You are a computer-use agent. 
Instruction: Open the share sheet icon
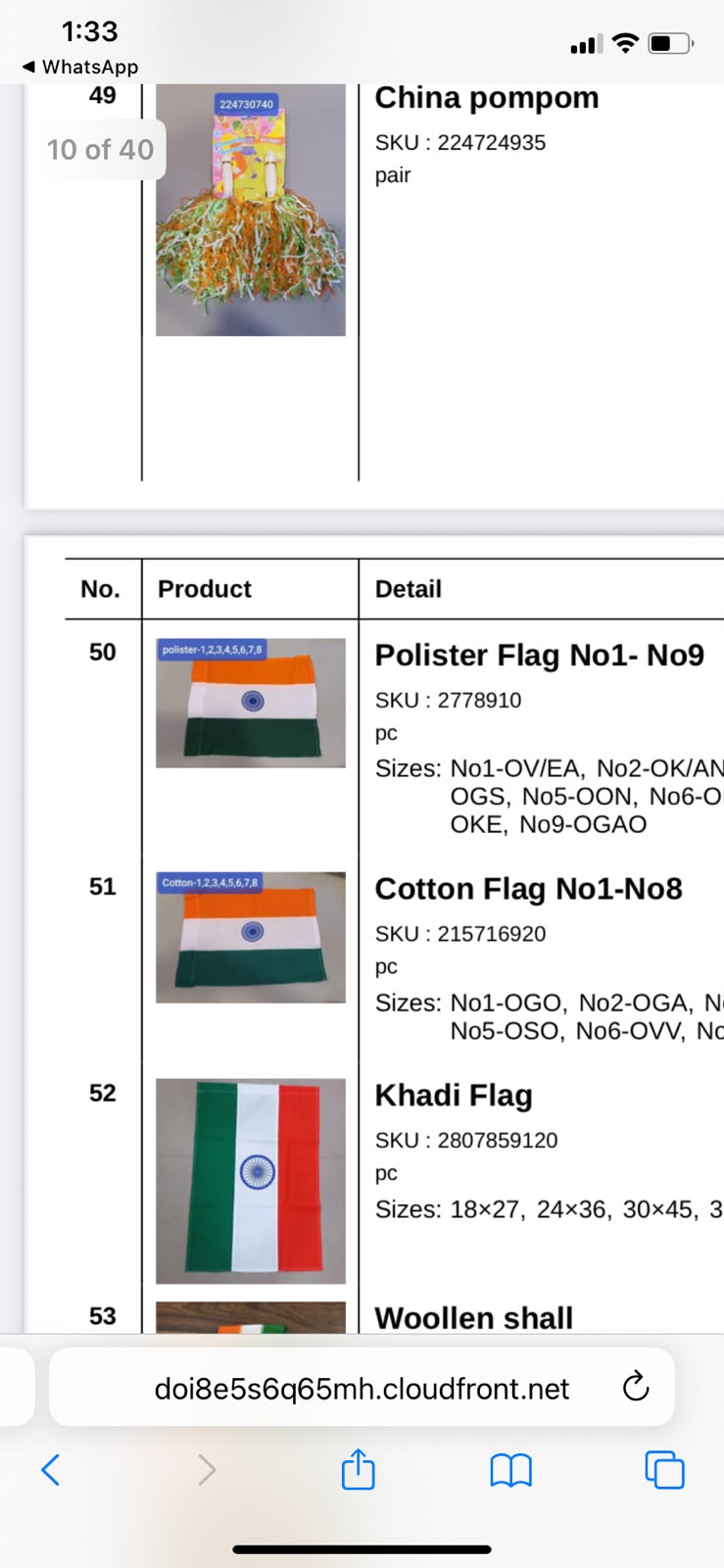pyautogui.click(x=359, y=1468)
